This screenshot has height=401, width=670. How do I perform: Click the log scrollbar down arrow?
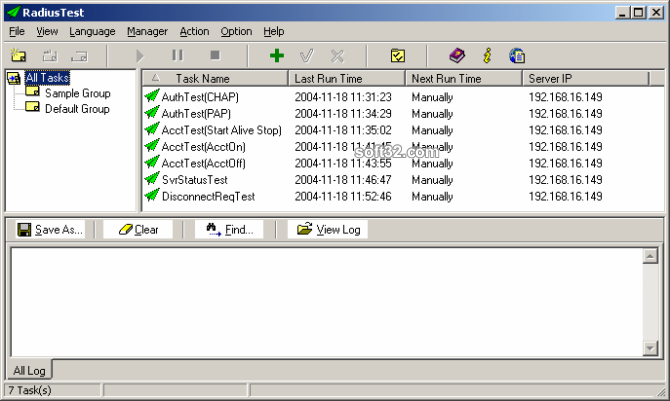pos(650,348)
